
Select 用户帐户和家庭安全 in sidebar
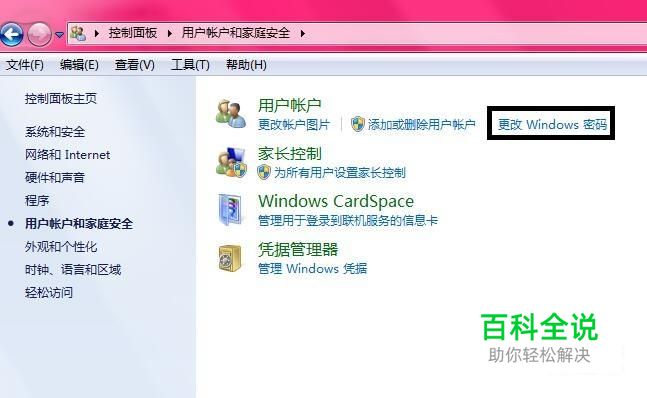pos(79,224)
